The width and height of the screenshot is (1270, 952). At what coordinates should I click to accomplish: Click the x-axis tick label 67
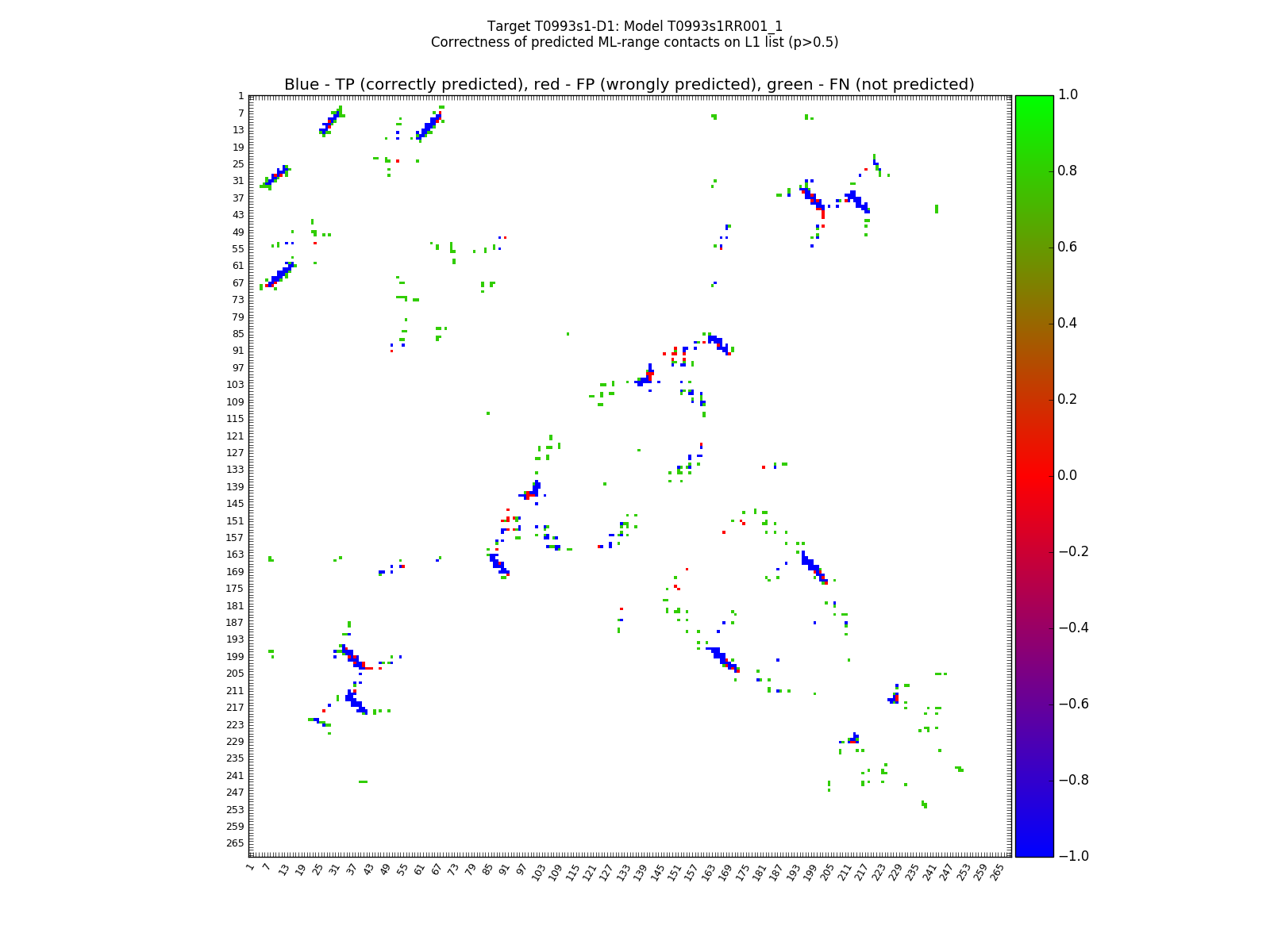point(437,870)
